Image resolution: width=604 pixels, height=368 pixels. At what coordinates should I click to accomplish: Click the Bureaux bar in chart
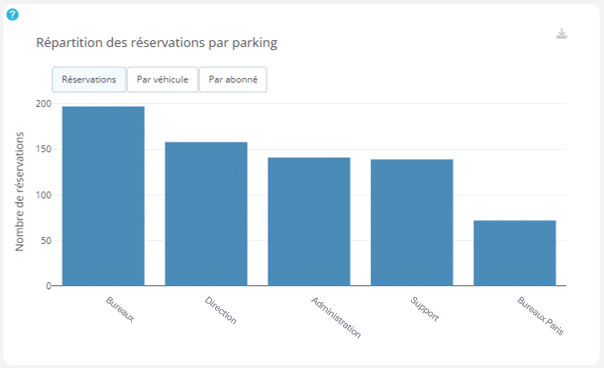point(103,196)
